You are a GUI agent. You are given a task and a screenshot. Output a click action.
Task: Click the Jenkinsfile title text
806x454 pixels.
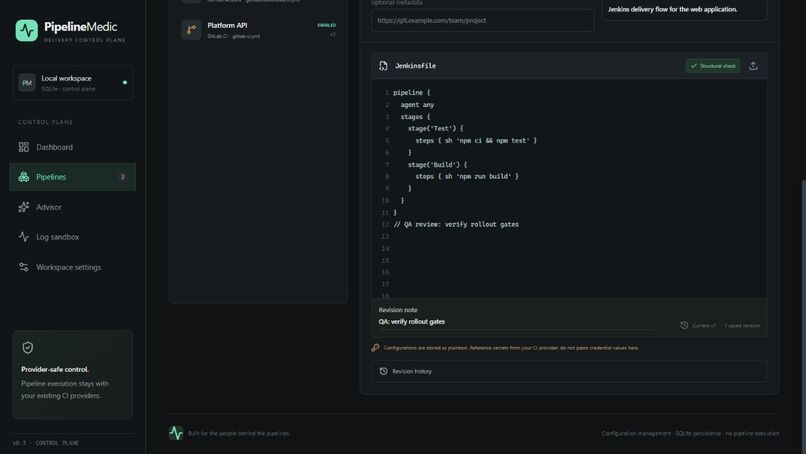pos(415,66)
